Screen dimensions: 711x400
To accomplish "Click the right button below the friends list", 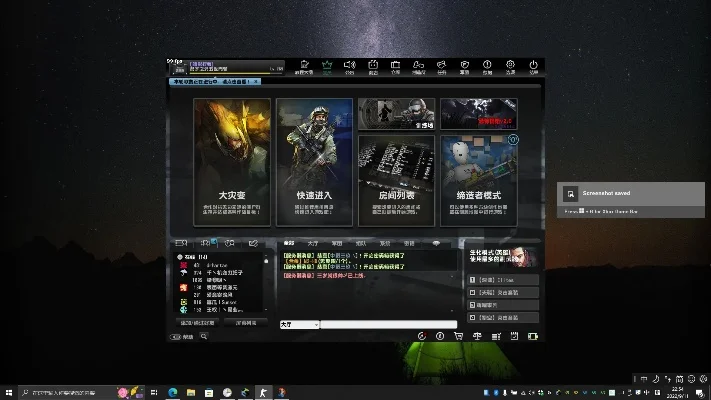I will pos(246,323).
